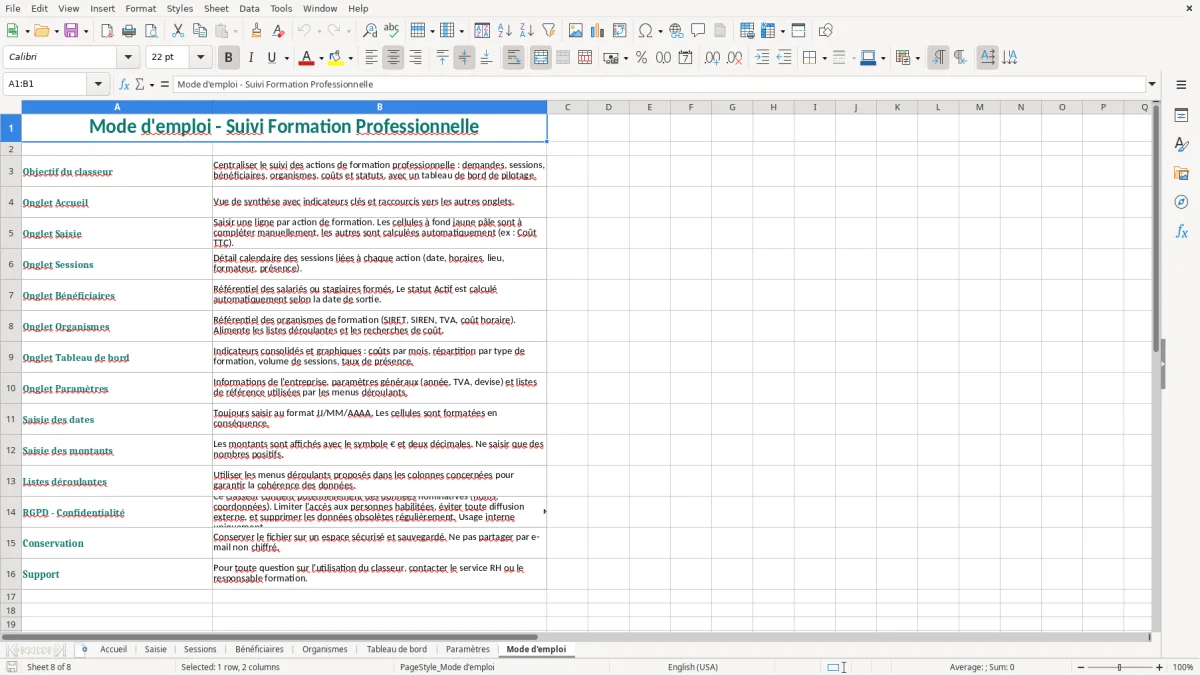Viewport: 1200px width, 675px height.
Task: Insert Comment speech bubble icon
Action: [x=699, y=31]
